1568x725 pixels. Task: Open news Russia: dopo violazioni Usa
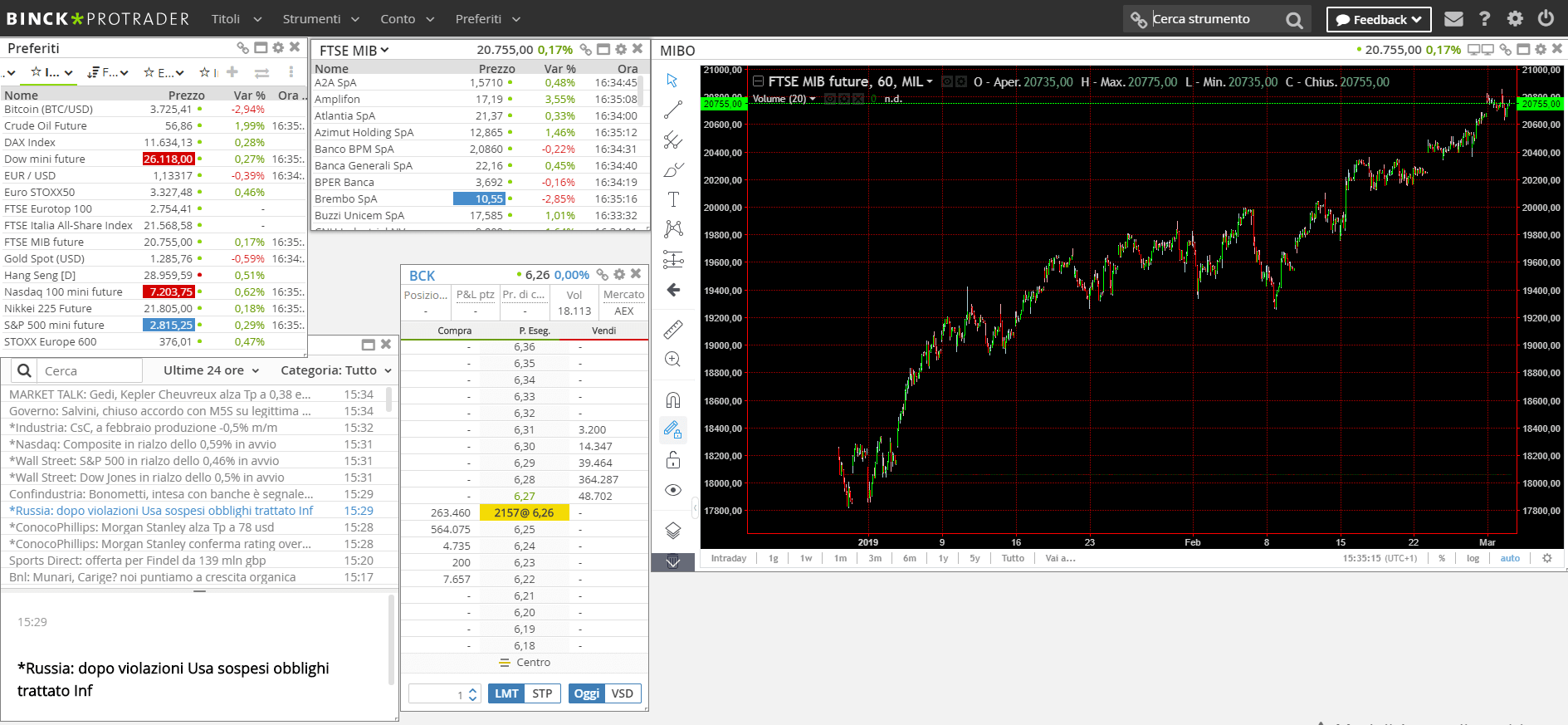pos(161,511)
